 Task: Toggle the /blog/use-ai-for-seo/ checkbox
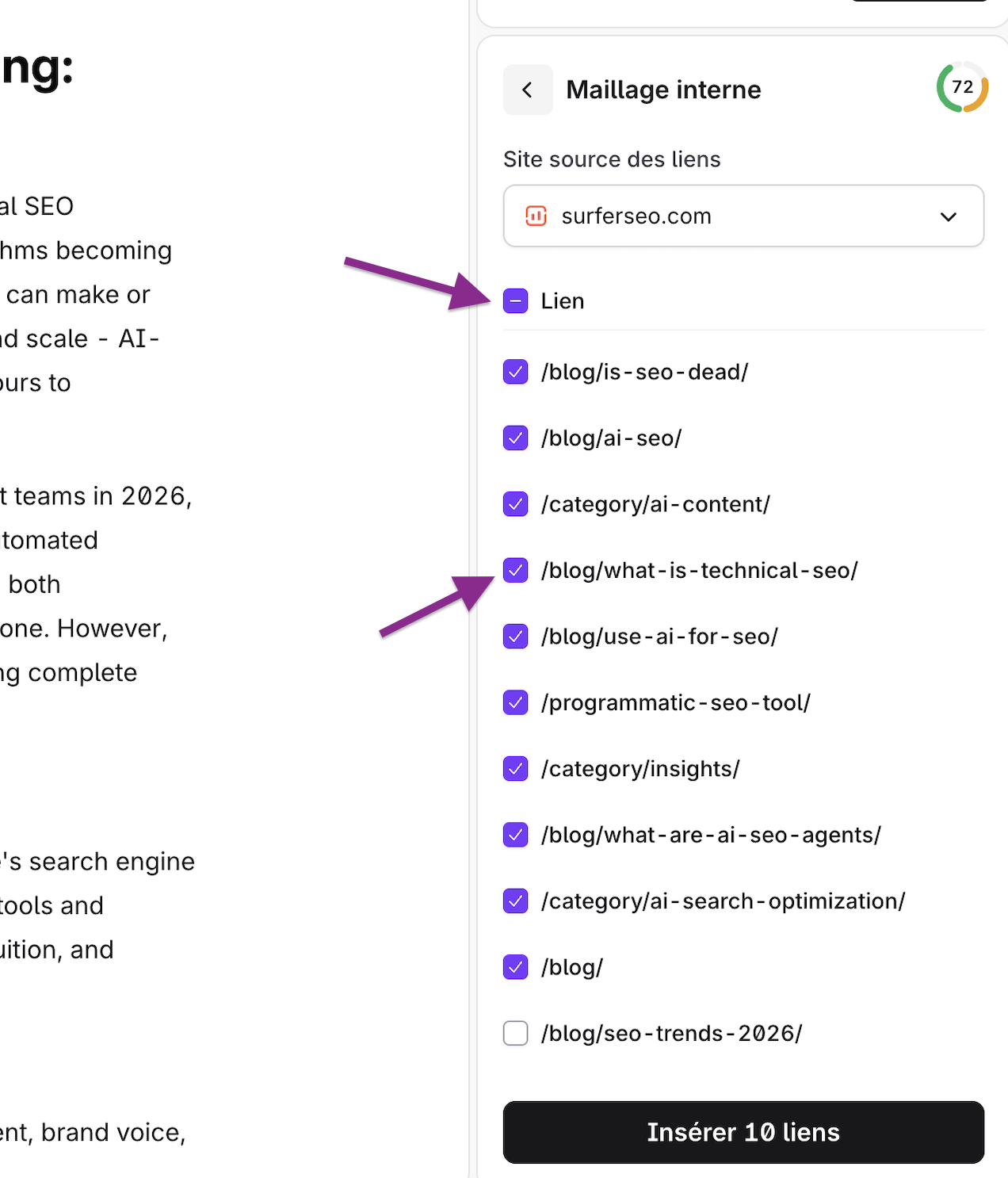[x=516, y=637]
